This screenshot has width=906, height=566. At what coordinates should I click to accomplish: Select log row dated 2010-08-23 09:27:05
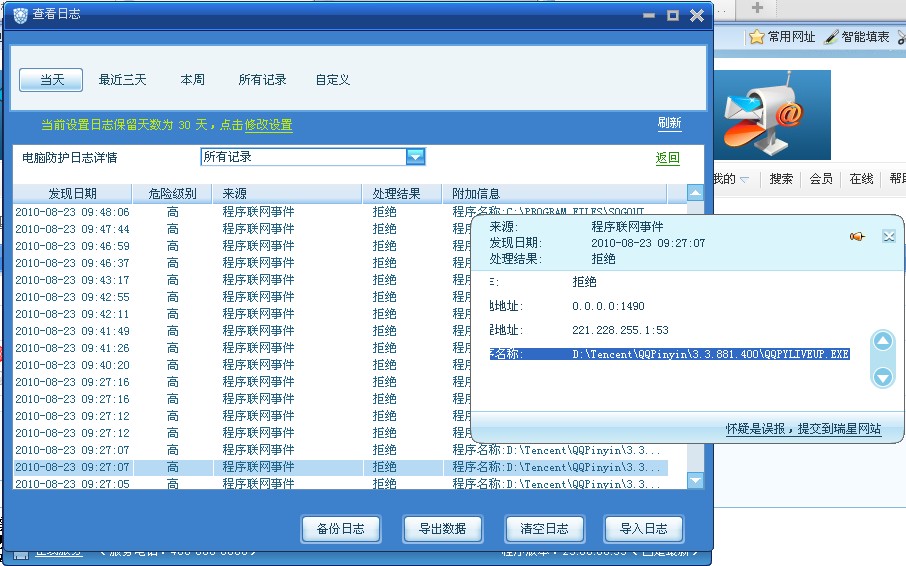(340, 483)
